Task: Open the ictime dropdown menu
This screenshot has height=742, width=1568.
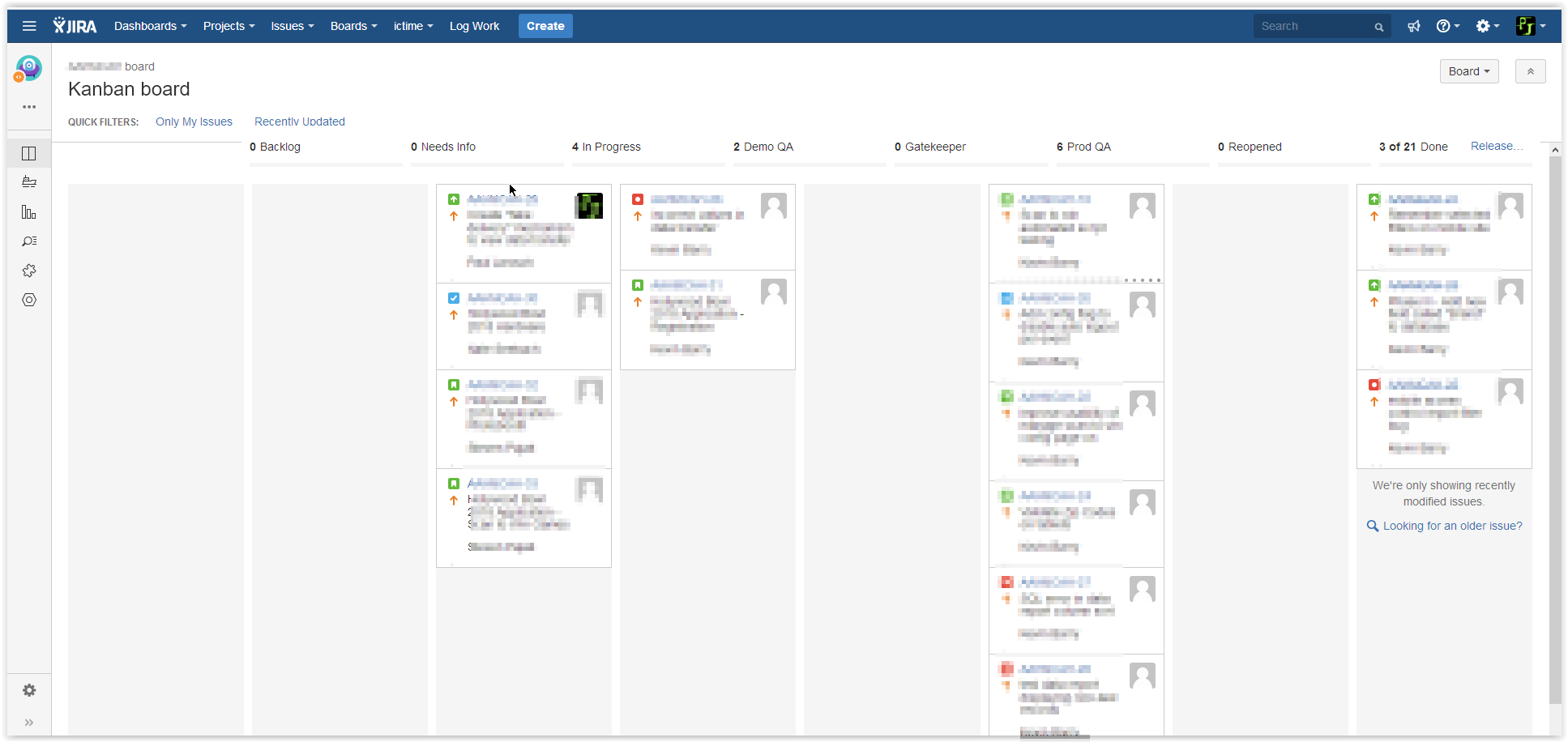Action: pos(413,26)
